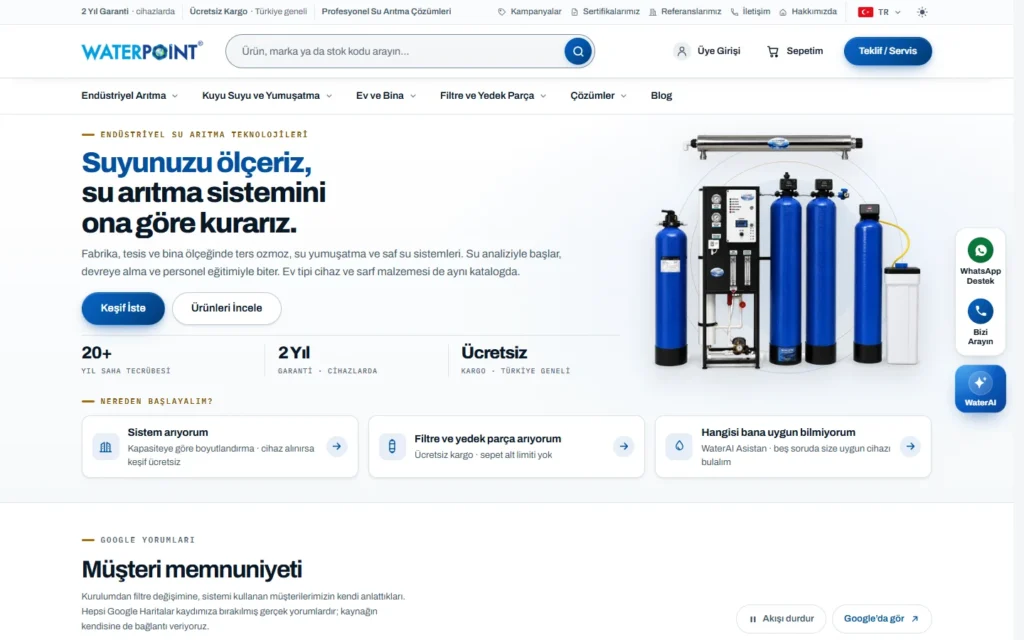
Task: Click the water drop icon in Hangisi card
Action: 679,447
